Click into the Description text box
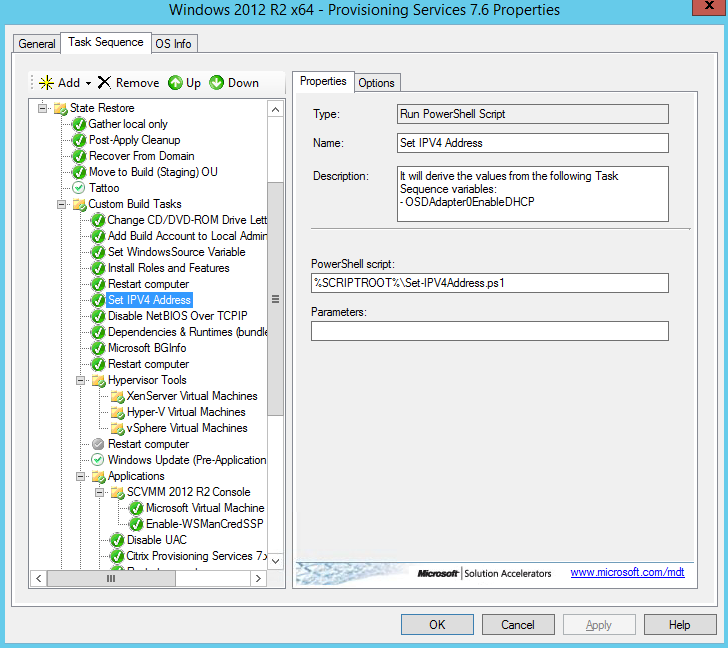Viewport: 728px width, 648px height. tap(533, 194)
